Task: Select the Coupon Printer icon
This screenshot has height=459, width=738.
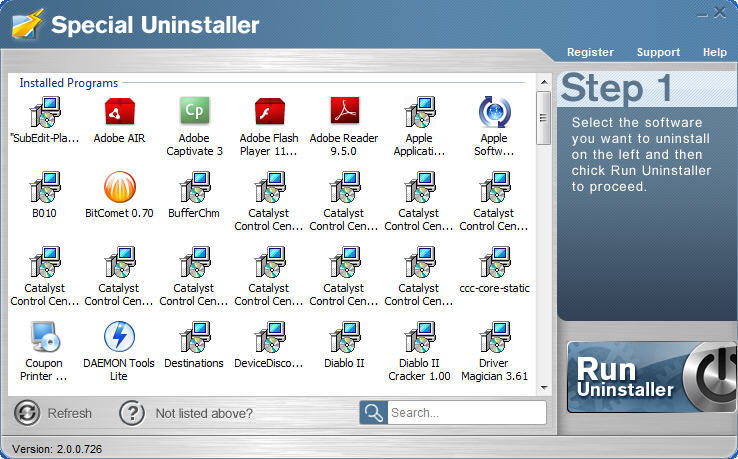Action: [45, 337]
